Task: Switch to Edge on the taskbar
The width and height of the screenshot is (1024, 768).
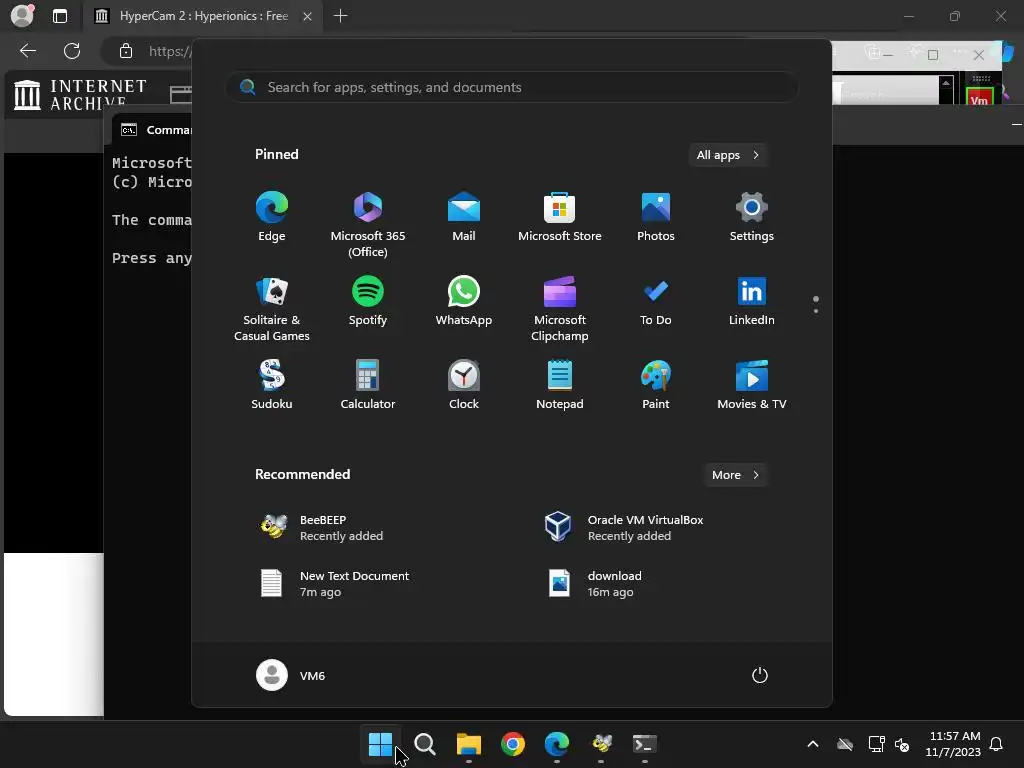Action: (x=557, y=744)
